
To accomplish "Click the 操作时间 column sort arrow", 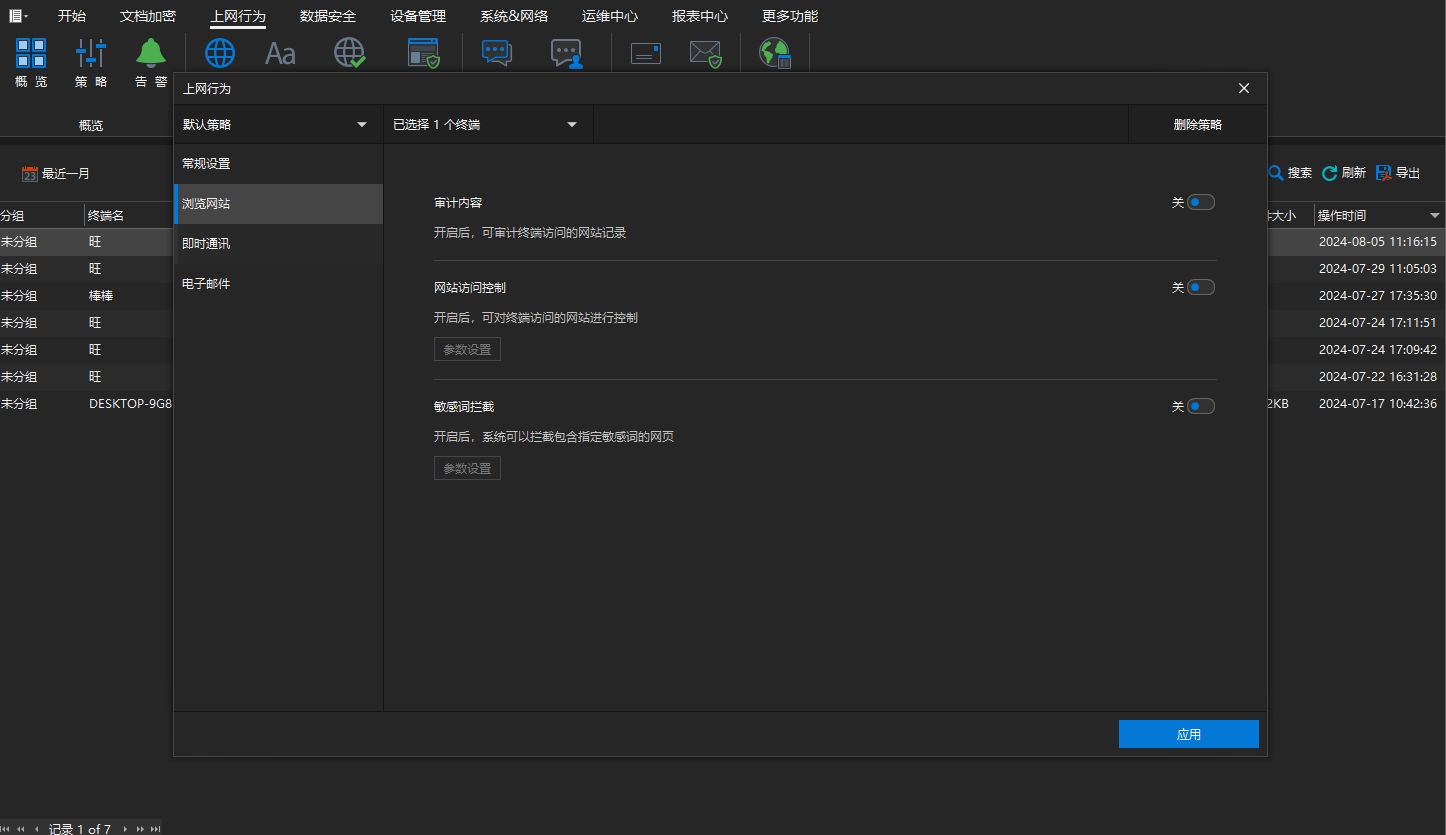I will [1435, 215].
